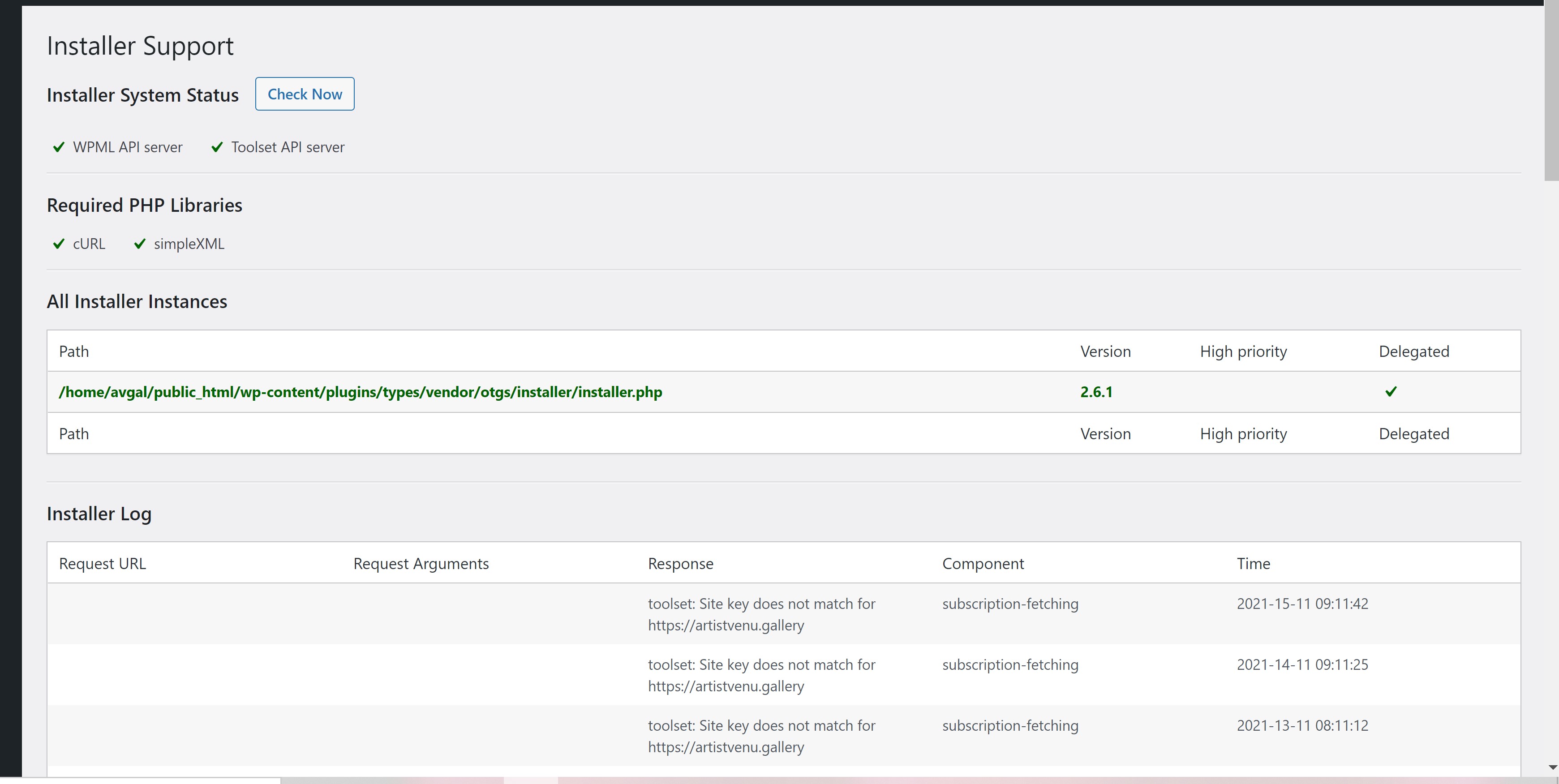Viewport: 1559px width, 784px height.
Task: Click the "Required PHP Libraries" heading
Action: click(x=145, y=205)
